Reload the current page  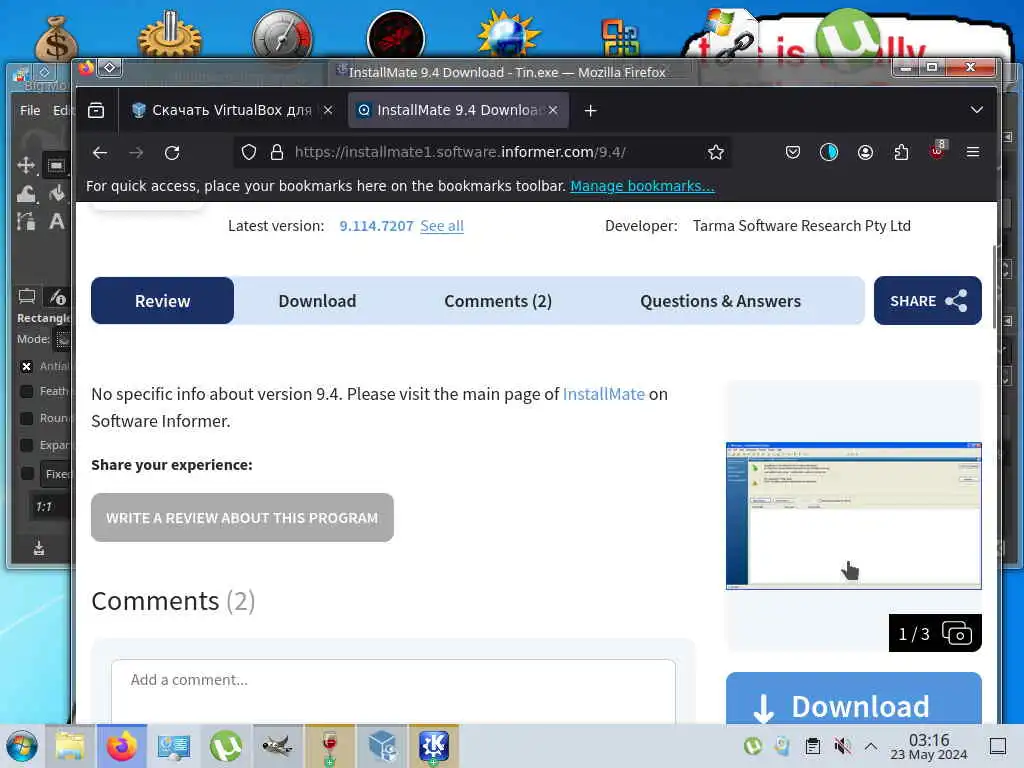(172, 153)
